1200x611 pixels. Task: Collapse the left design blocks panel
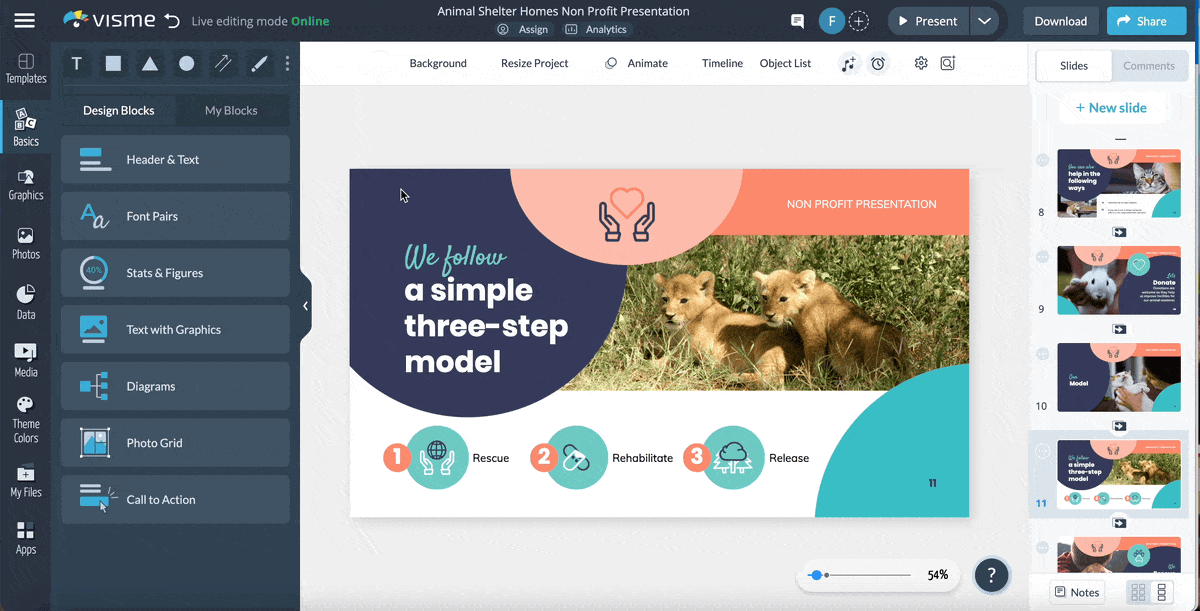coord(305,306)
